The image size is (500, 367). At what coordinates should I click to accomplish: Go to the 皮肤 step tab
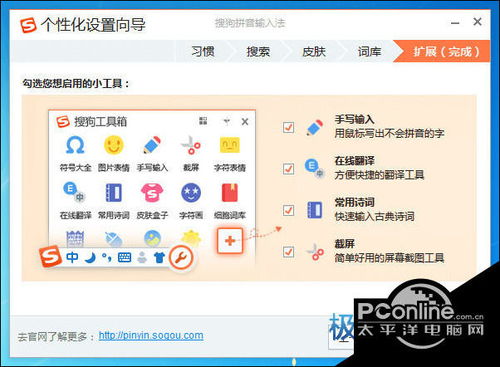(313, 51)
